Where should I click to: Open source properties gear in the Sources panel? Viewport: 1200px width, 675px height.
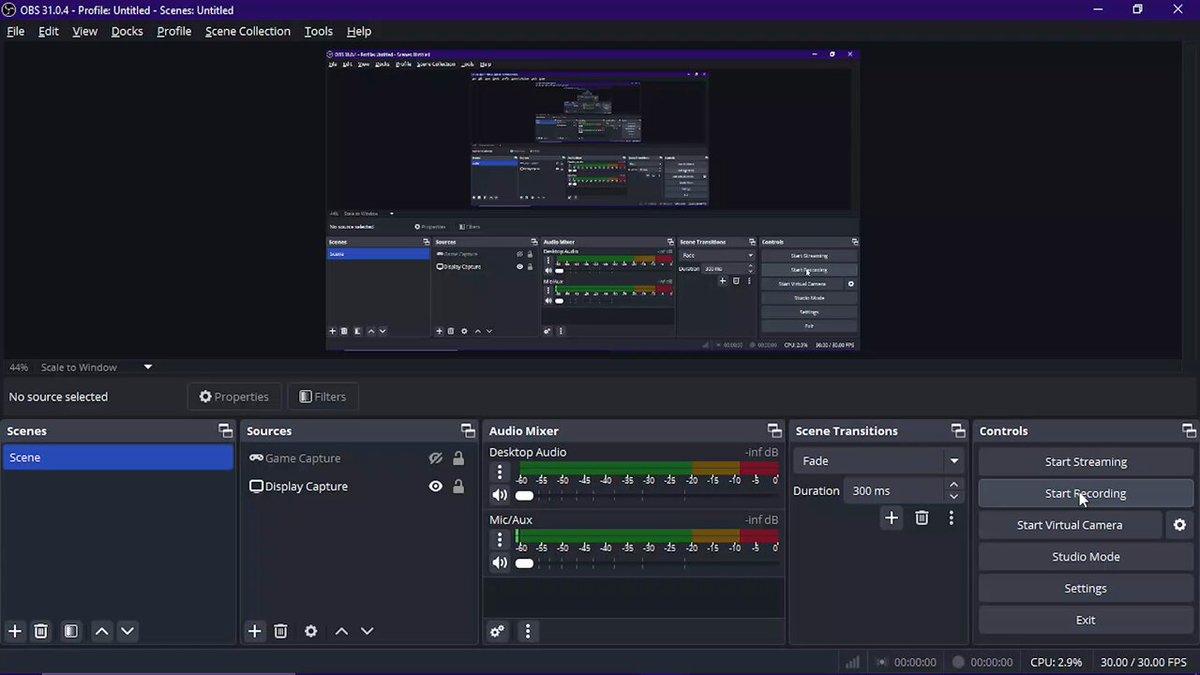coord(311,631)
